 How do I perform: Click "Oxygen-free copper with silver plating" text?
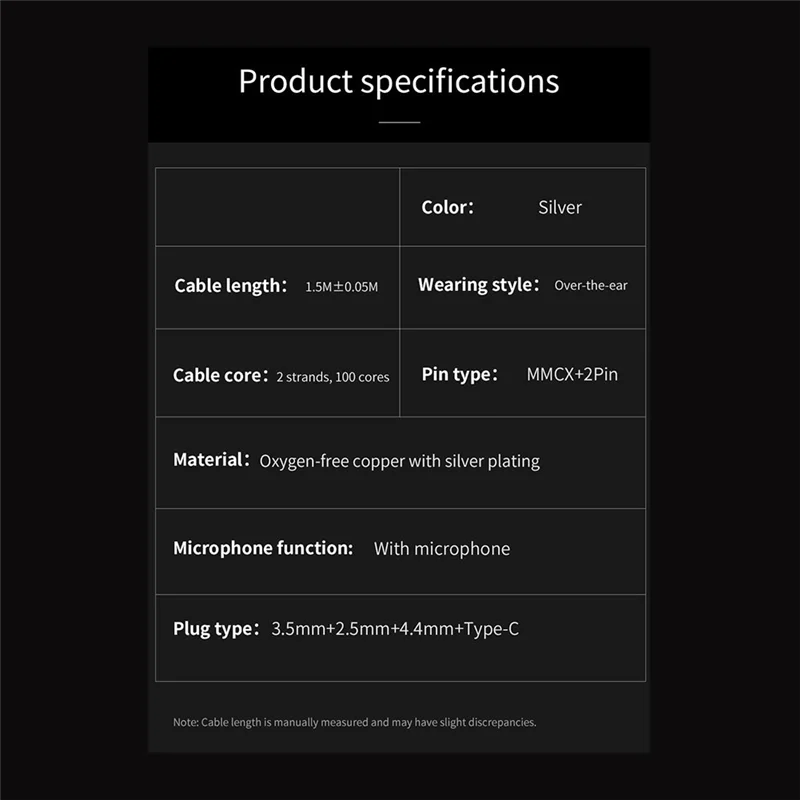tap(399, 461)
